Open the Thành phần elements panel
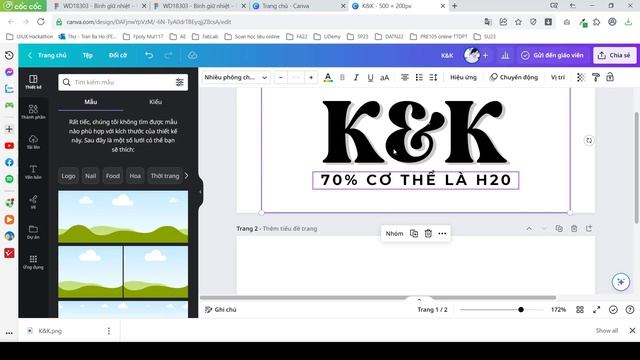 pyautogui.click(x=33, y=111)
